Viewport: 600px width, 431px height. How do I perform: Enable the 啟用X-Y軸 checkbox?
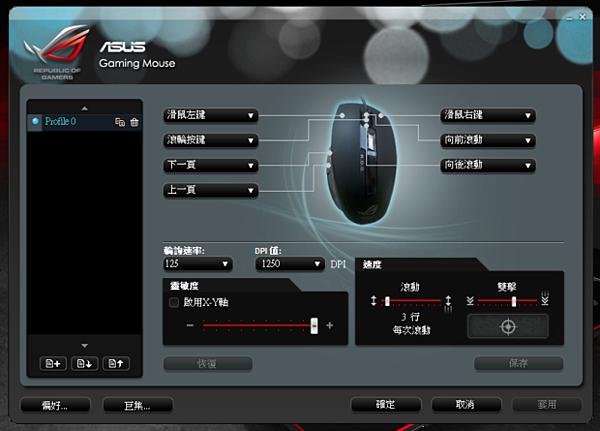point(174,302)
